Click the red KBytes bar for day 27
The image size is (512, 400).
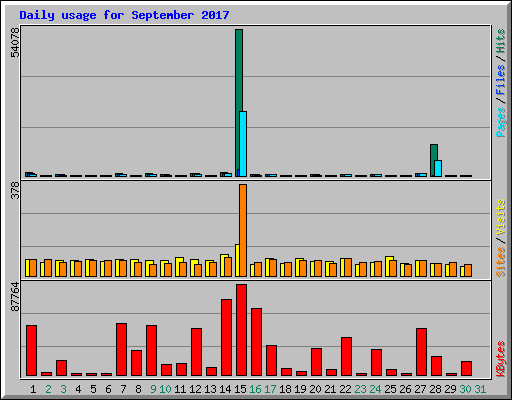[421, 352]
